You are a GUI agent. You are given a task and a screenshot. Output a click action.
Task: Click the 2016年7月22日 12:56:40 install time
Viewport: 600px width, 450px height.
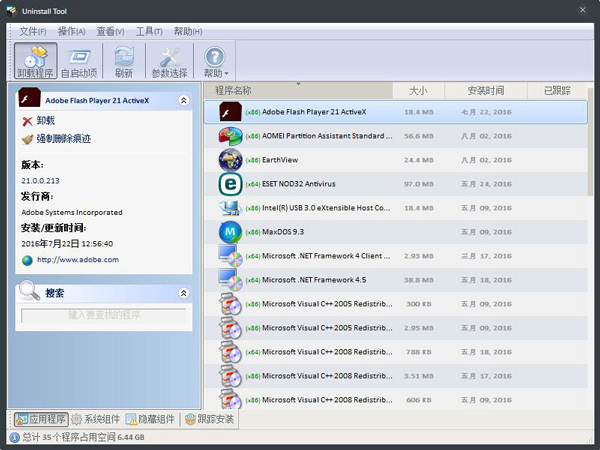(x=67, y=244)
